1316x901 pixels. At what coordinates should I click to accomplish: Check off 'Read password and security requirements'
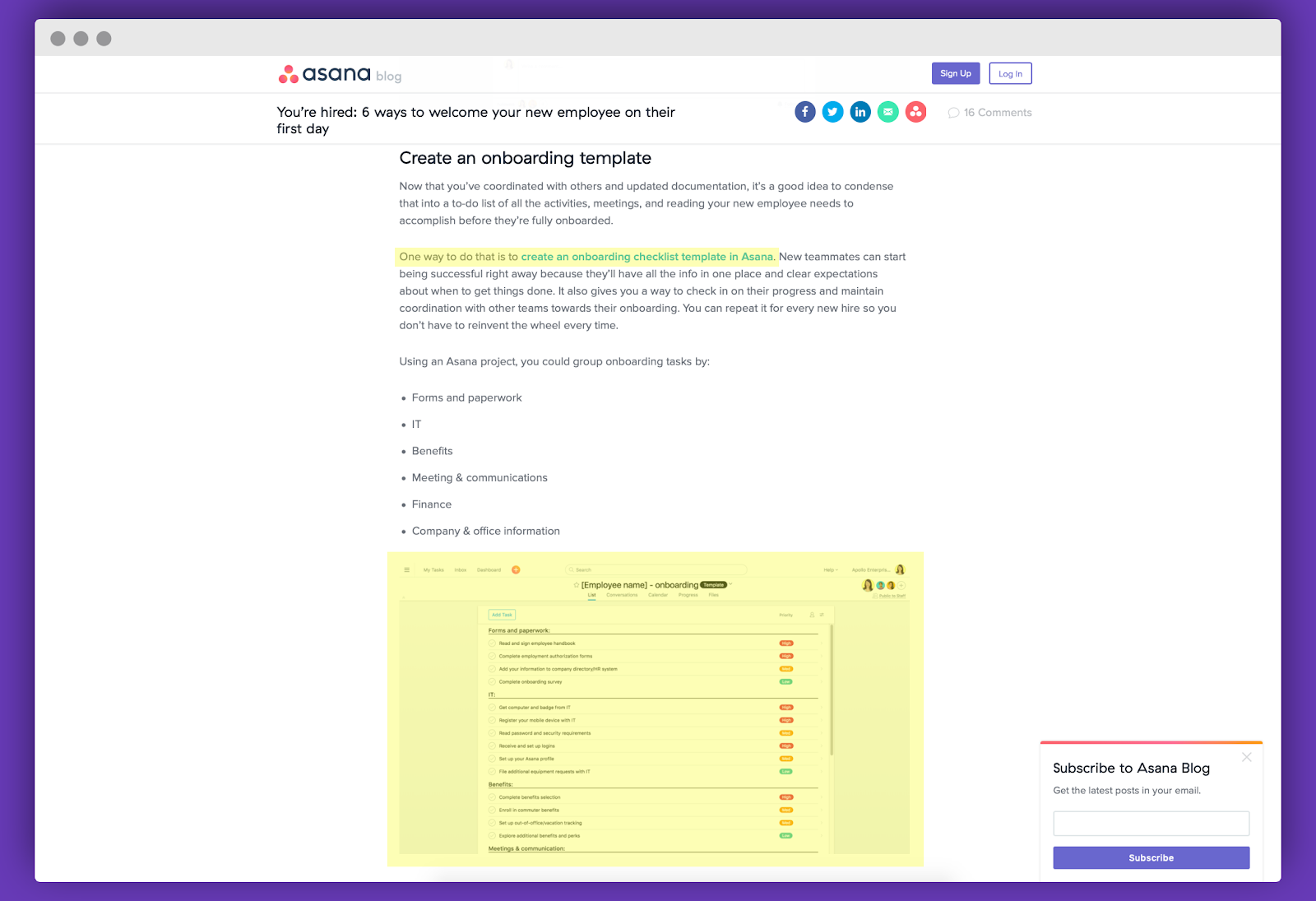click(x=493, y=733)
